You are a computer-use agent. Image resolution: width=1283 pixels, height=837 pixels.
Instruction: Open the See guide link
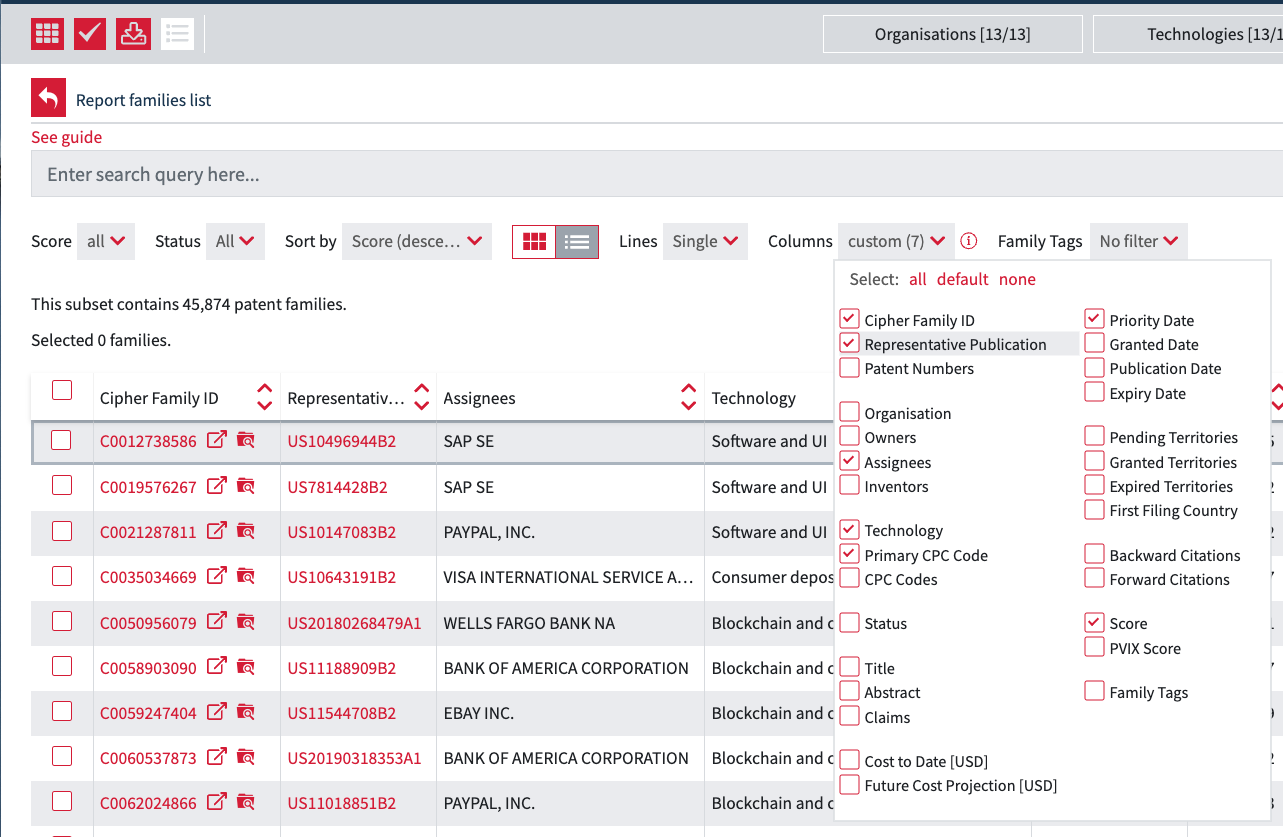tap(66, 137)
